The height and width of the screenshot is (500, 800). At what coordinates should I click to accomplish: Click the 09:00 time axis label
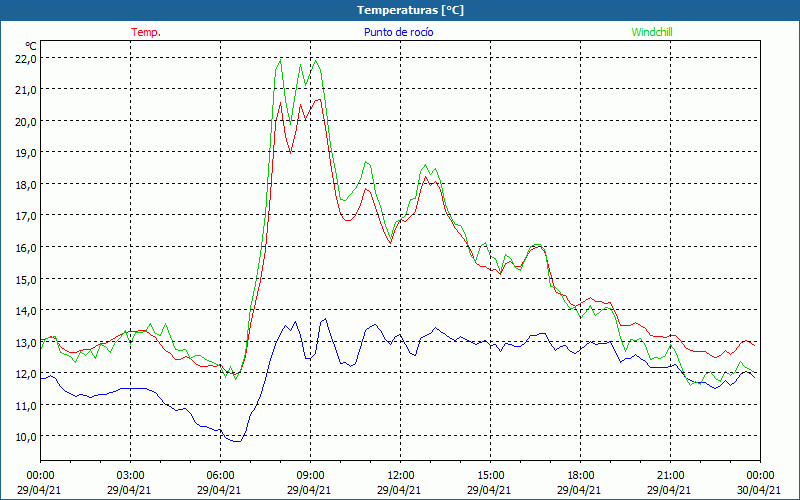pyautogui.click(x=310, y=476)
